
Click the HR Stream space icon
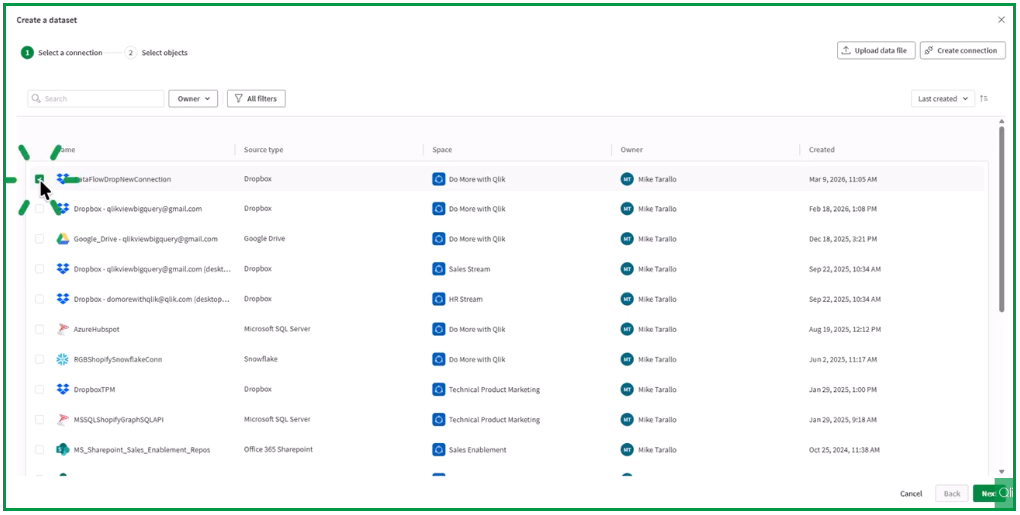click(438, 299)
